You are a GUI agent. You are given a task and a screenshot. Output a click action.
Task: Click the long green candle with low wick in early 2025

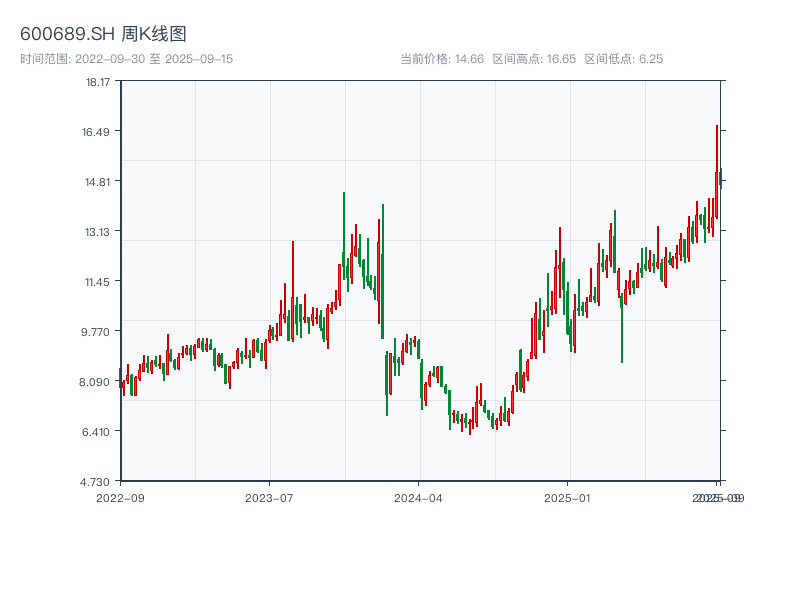tap(622, 330)
